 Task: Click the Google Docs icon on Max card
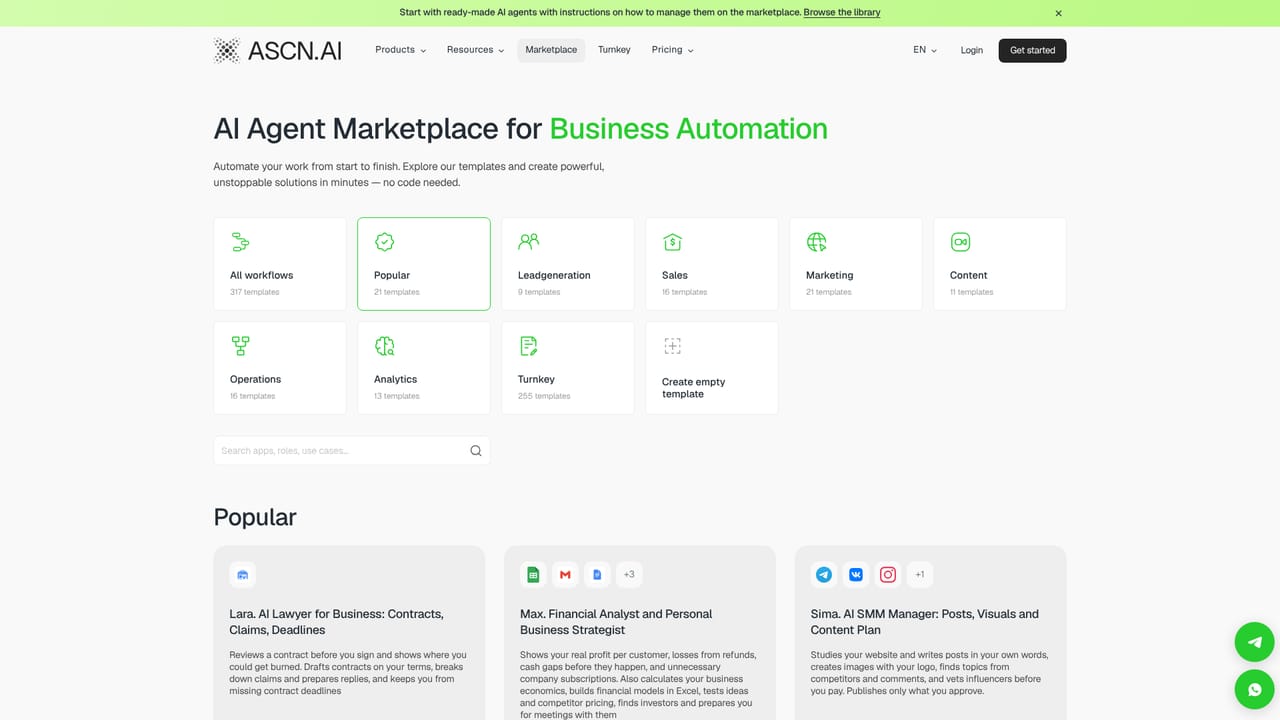pyautogui.click(x=597, y=574)
